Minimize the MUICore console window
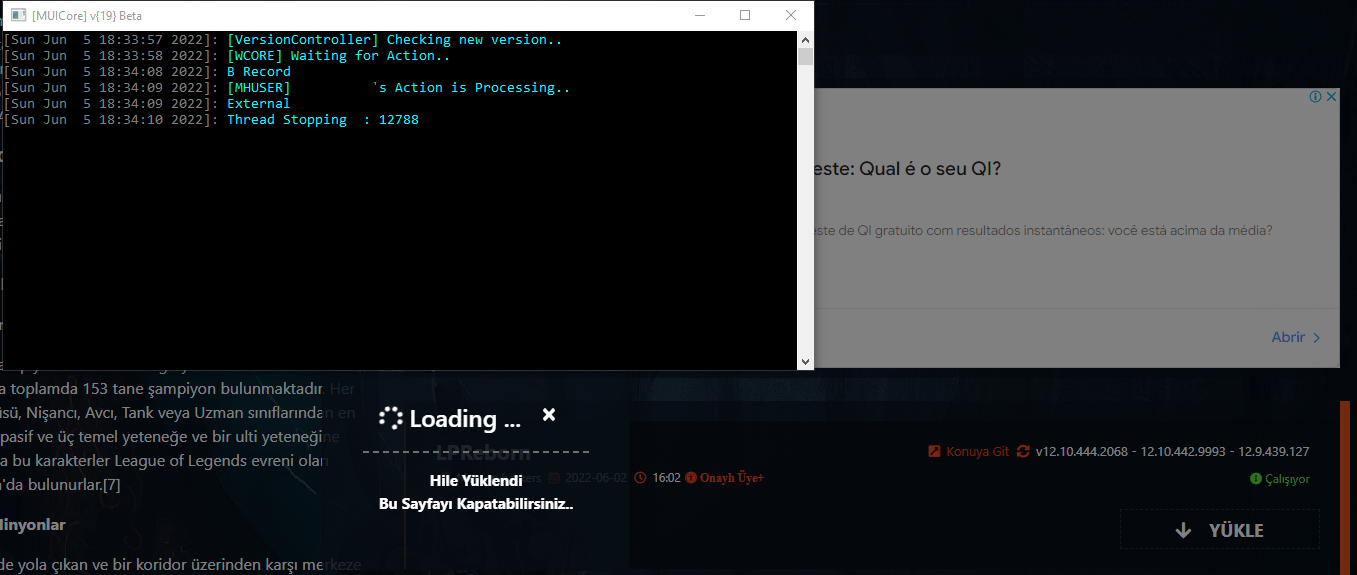The height and width of the screenshot is (575, 1357). point(699,15)
